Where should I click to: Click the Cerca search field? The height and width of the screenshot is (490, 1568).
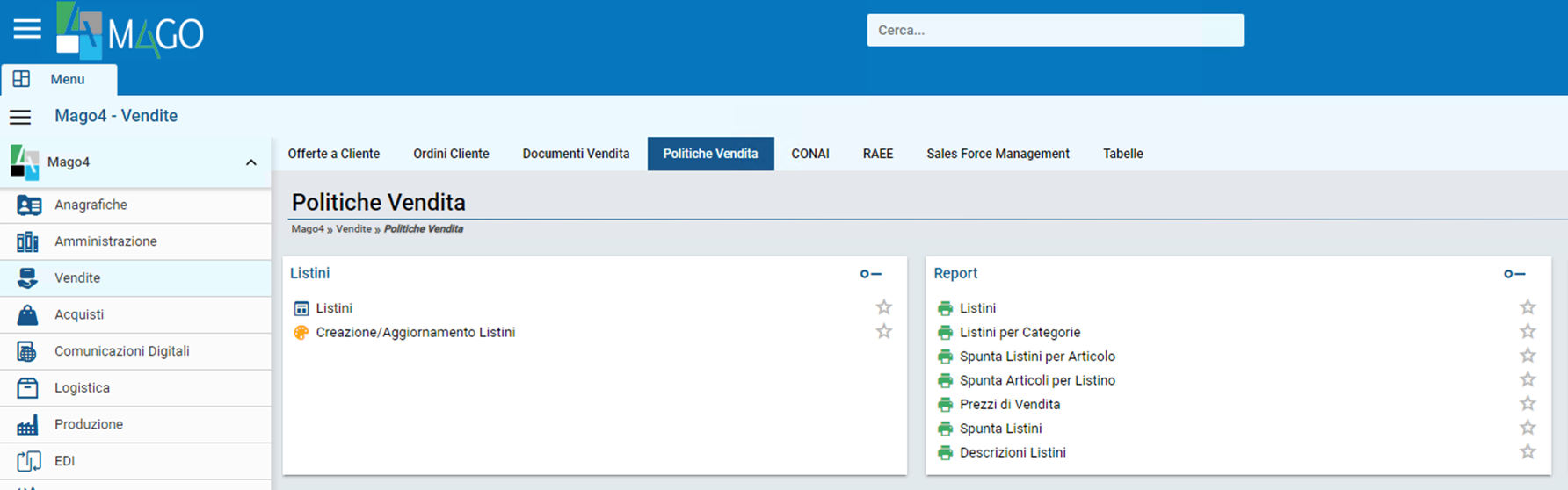click(1055, 30)
